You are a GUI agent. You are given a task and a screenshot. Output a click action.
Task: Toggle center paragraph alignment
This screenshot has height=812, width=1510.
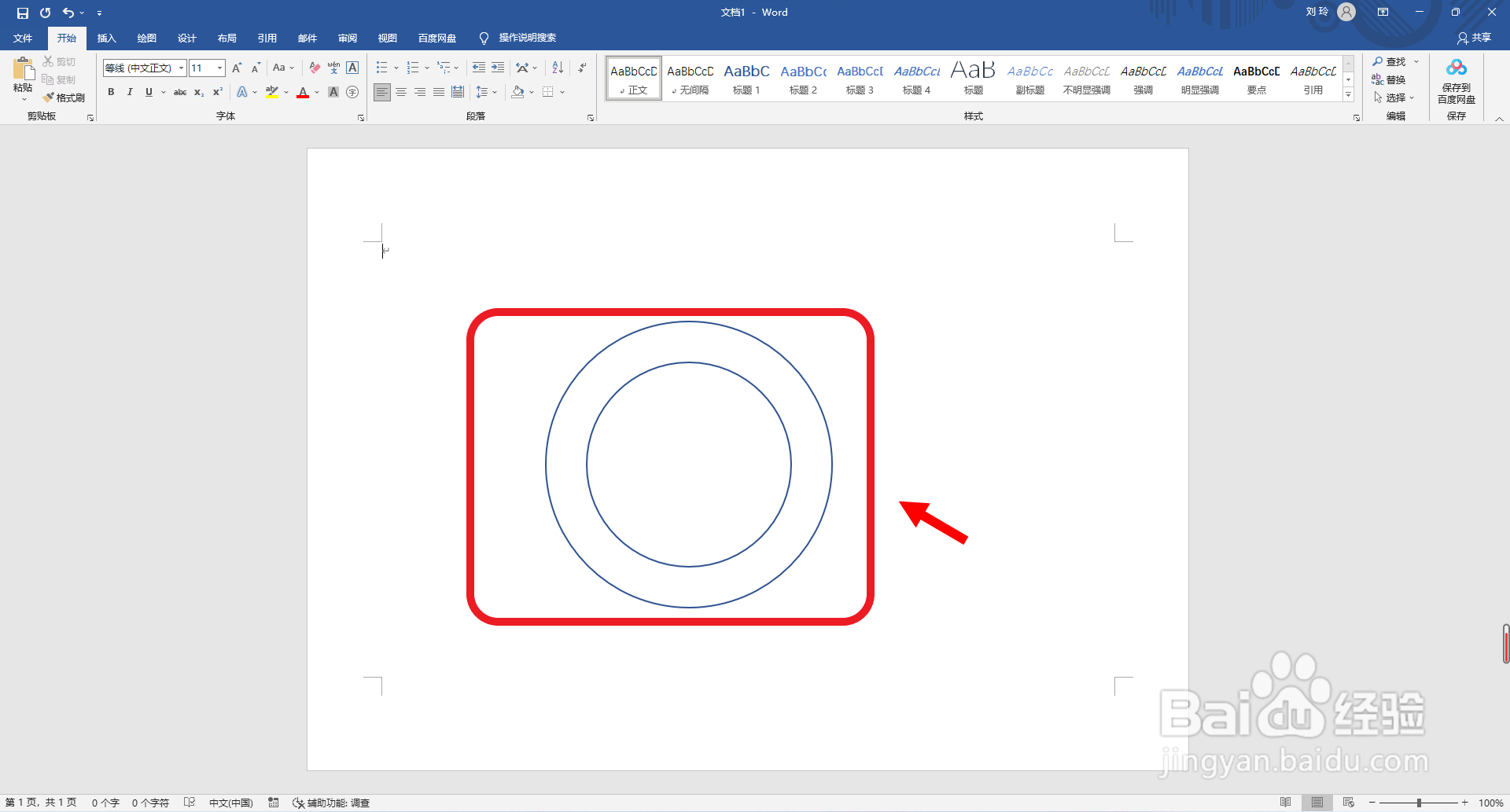[x=401, y=92]
